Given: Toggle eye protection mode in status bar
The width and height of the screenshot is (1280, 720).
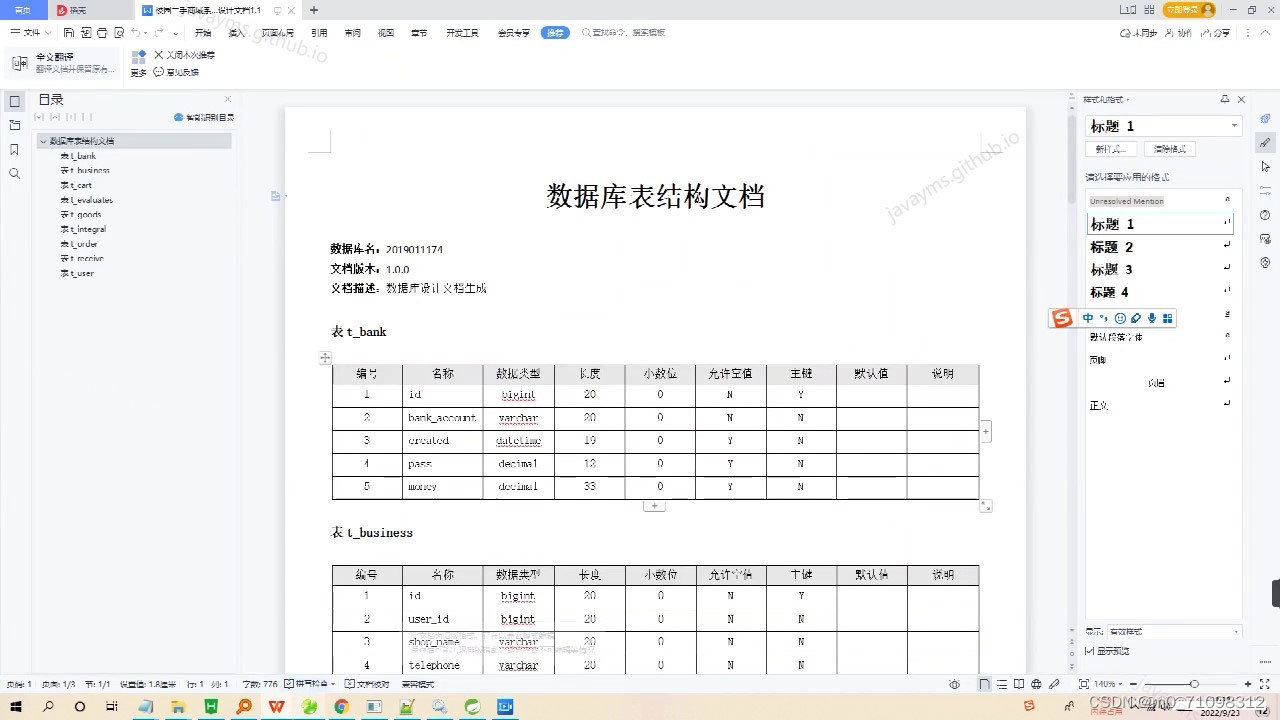Looking at the screenshot, I should tap(955, 684).
